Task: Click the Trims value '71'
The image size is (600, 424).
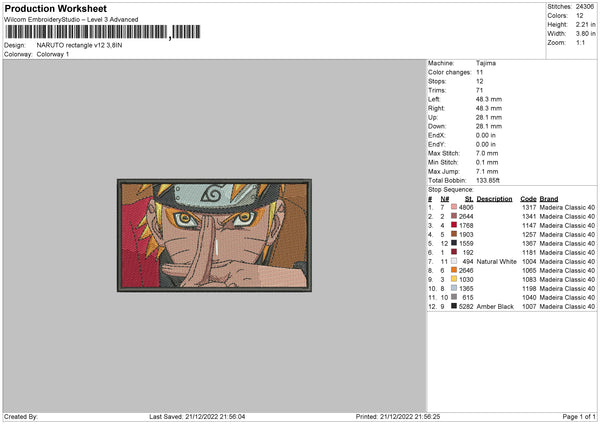Action: (479, 90)
